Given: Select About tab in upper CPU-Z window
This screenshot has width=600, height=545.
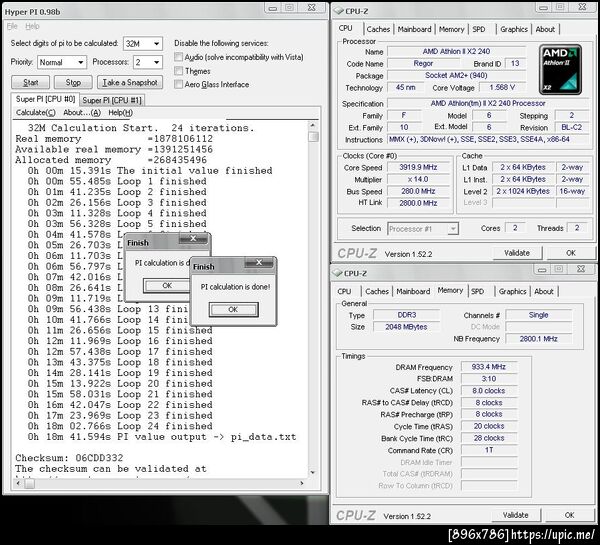Looking at the screenshot, I should 545,29.
